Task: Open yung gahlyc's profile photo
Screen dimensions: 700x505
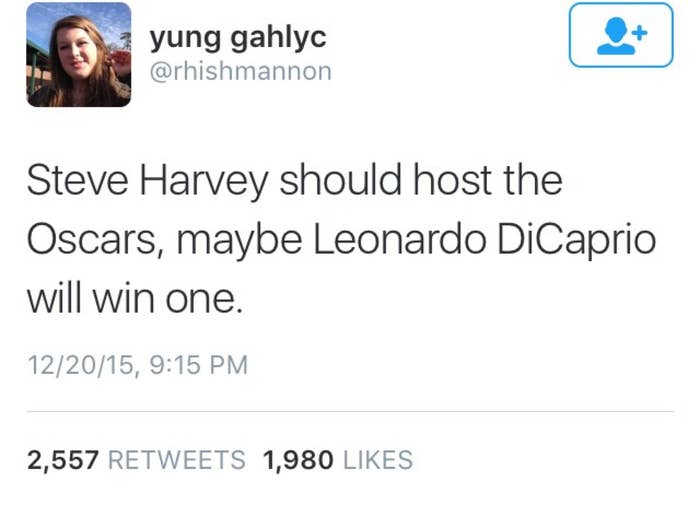Action: [79, 54]
